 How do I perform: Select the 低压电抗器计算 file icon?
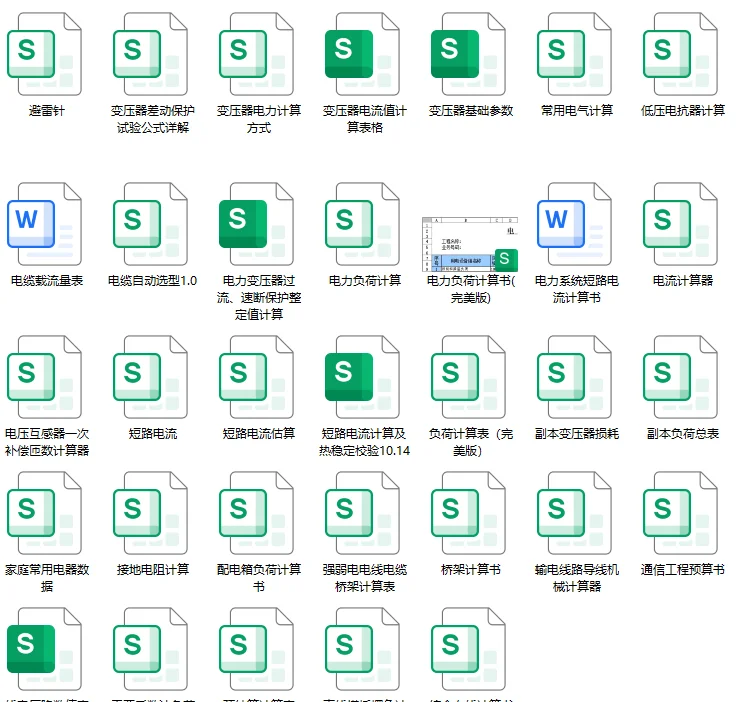pyautogui.click(x=681, y=54)
